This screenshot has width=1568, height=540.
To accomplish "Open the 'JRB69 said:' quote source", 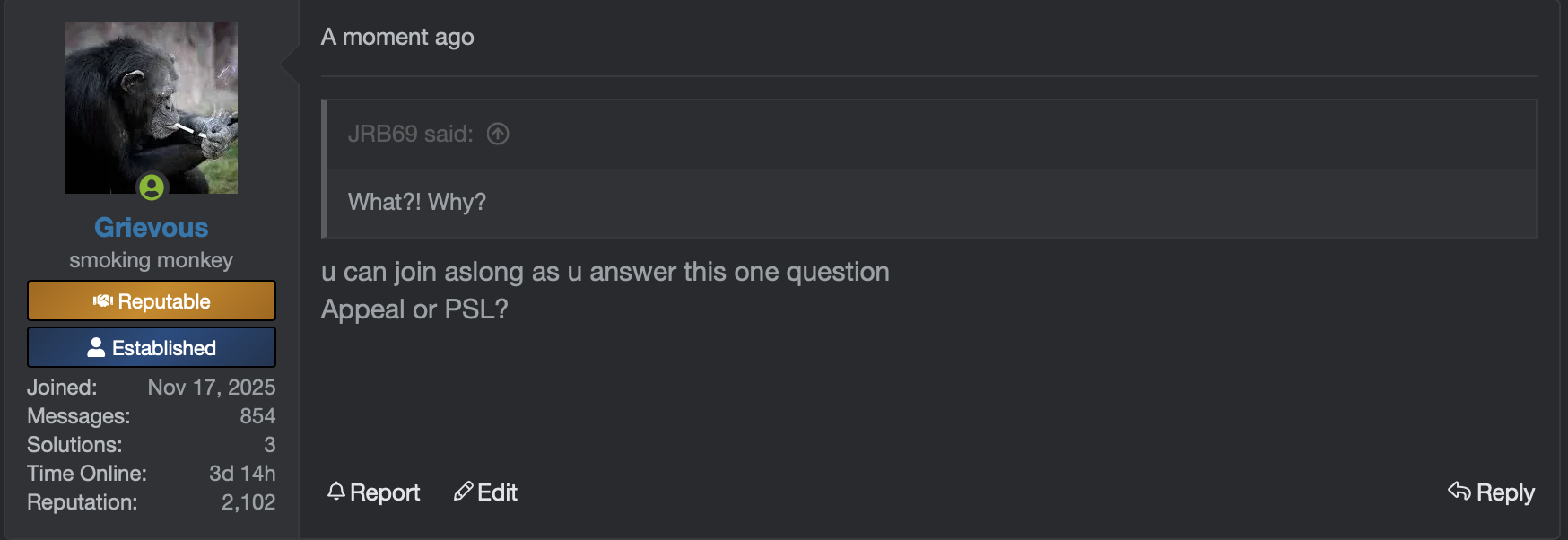I will coord(410,134).
